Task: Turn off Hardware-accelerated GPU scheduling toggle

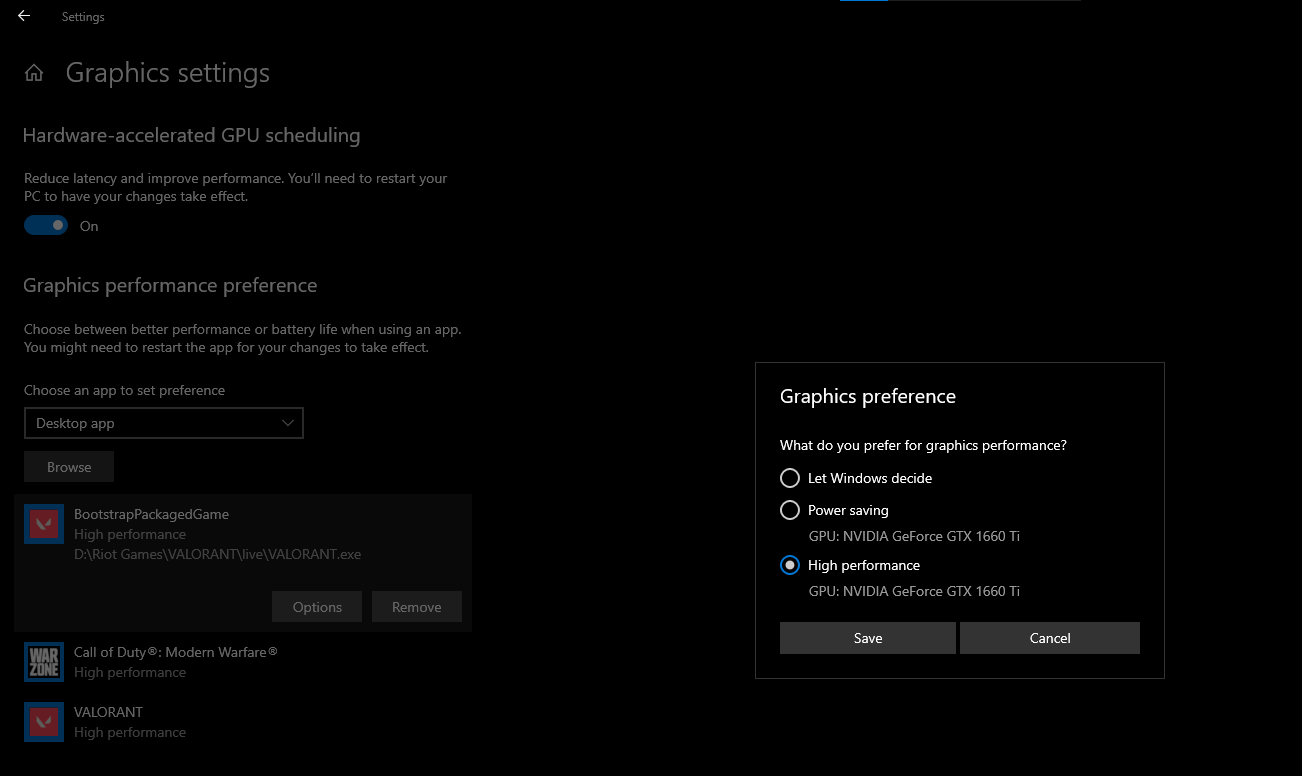Action: tap(46, 225)
